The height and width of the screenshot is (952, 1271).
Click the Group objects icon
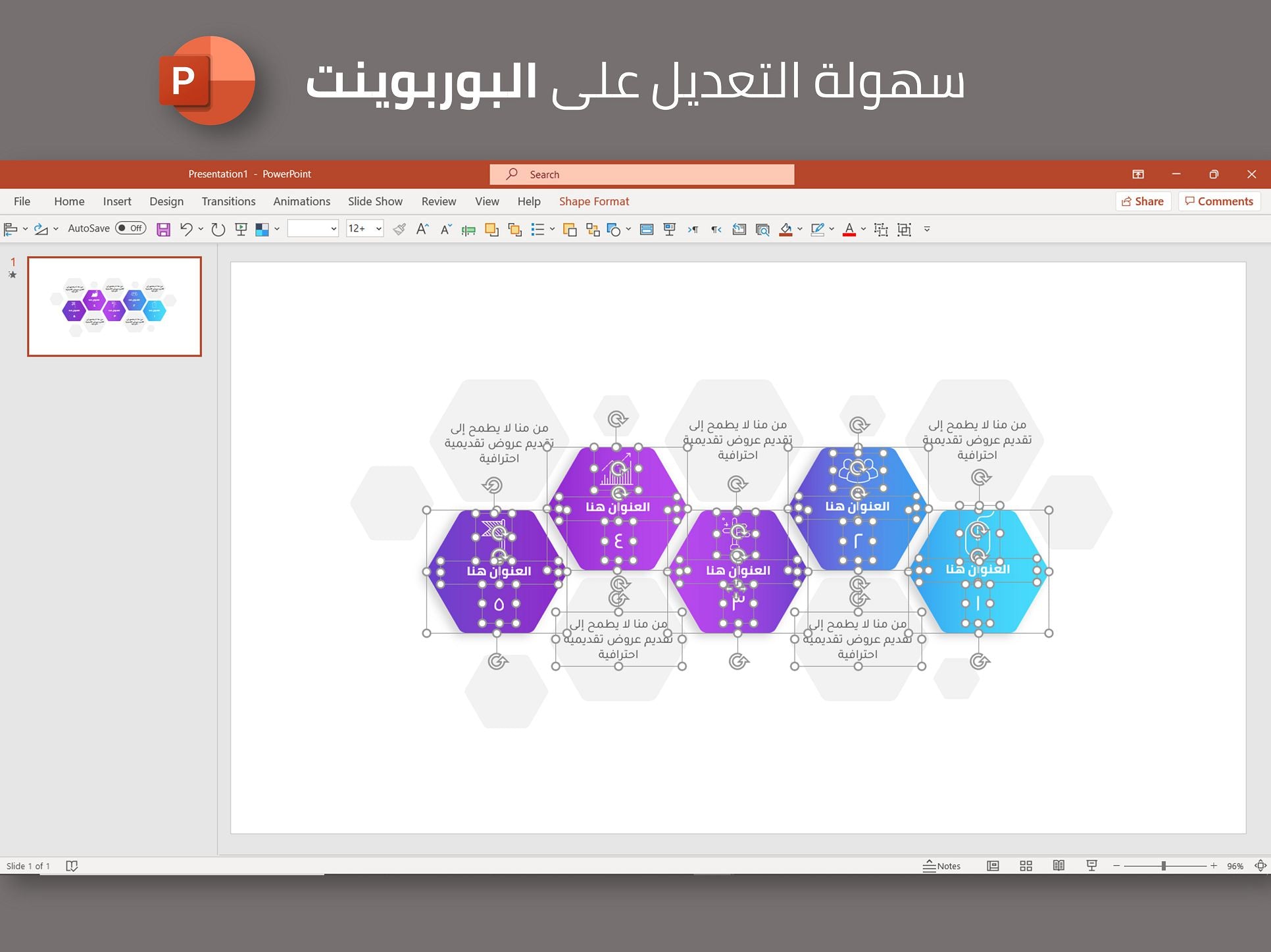881,229
